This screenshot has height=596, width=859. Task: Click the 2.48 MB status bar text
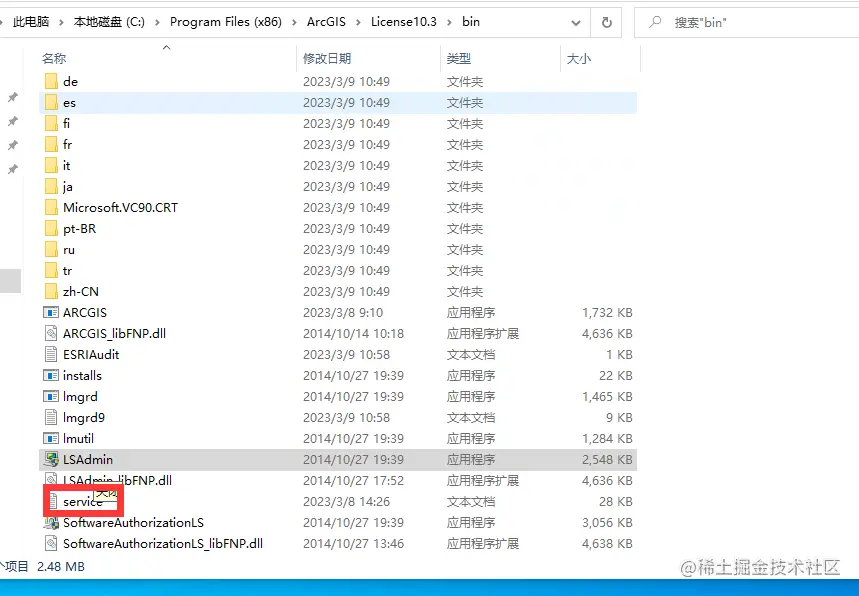(x=61, y=566)
